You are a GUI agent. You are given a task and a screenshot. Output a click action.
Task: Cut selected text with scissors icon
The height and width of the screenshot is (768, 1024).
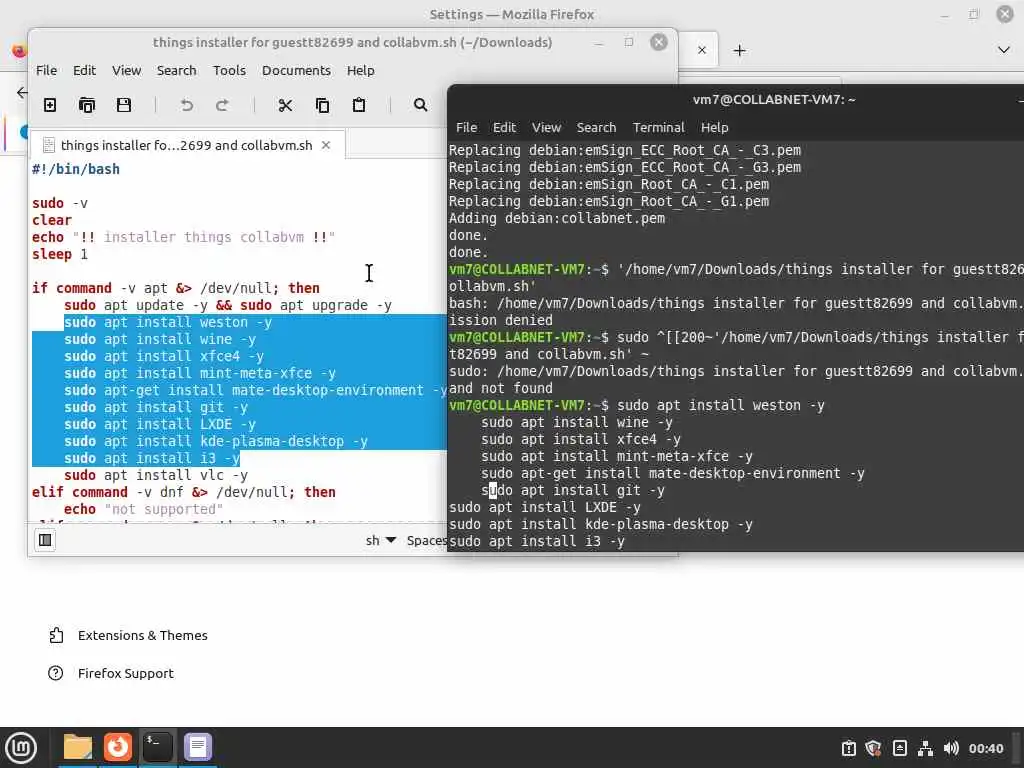click(x=285, y=105)
